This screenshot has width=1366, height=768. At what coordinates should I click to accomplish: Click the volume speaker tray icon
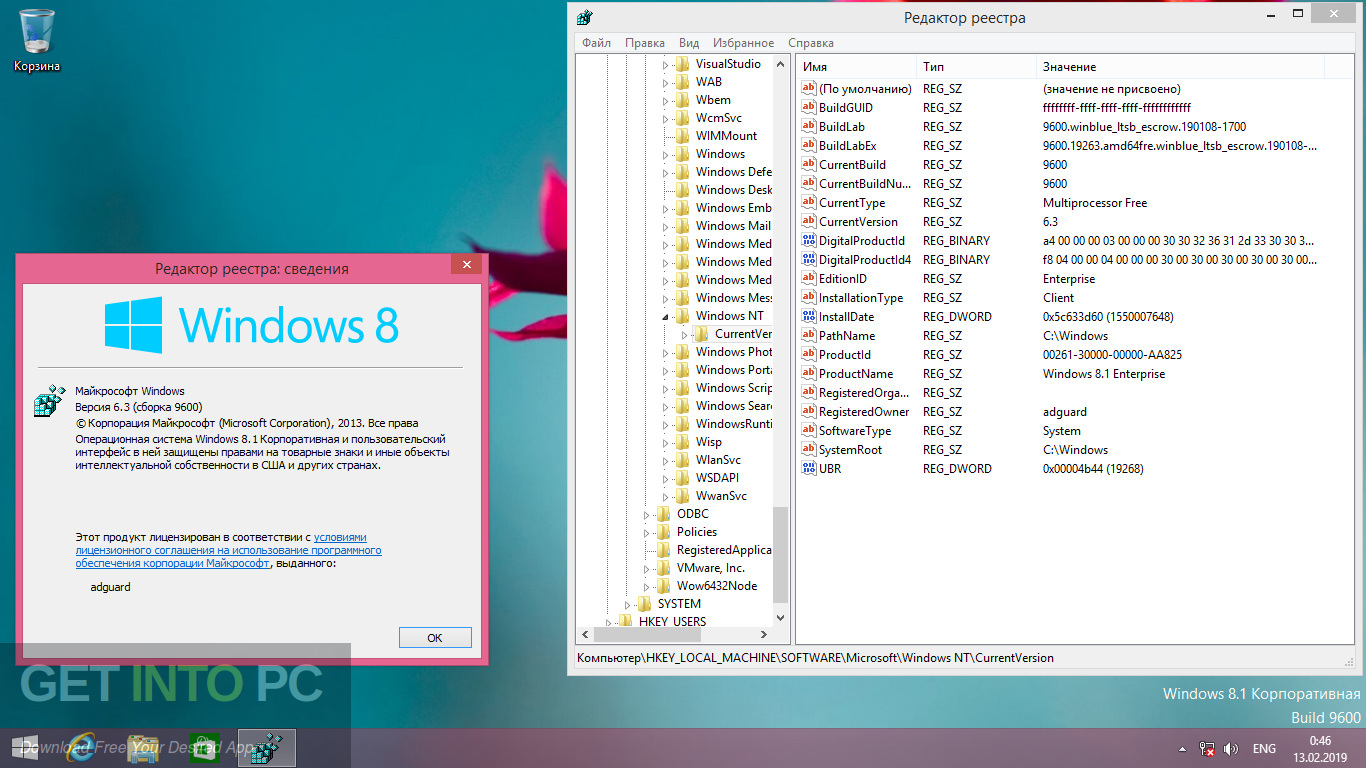[x=1232, y=748]
